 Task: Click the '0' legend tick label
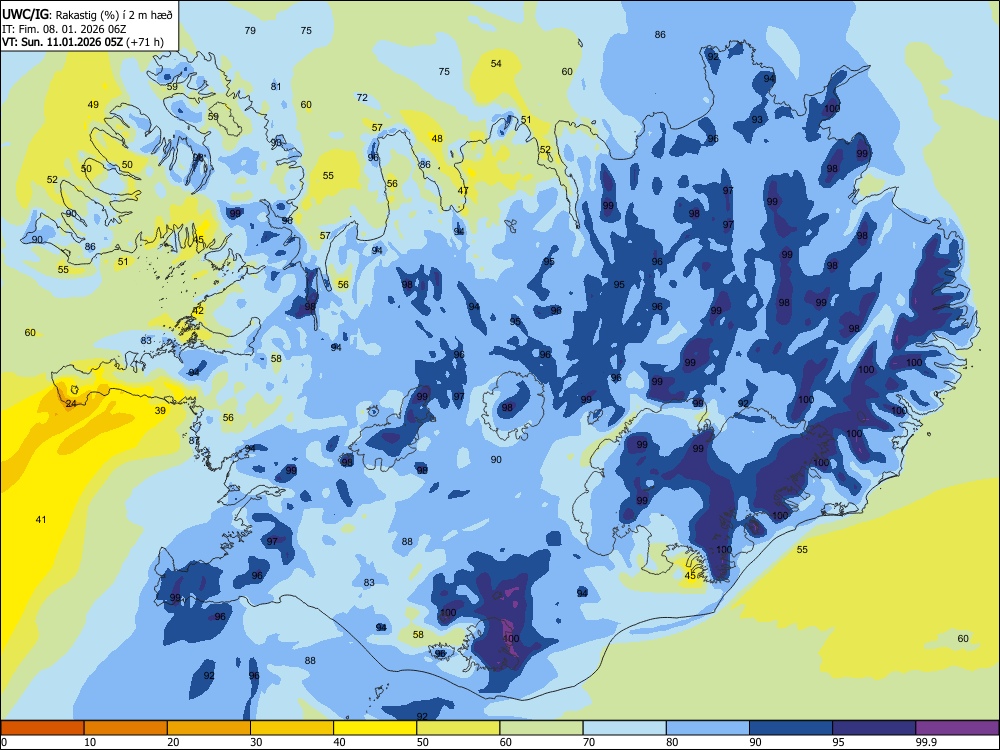(x=4, y=742)
